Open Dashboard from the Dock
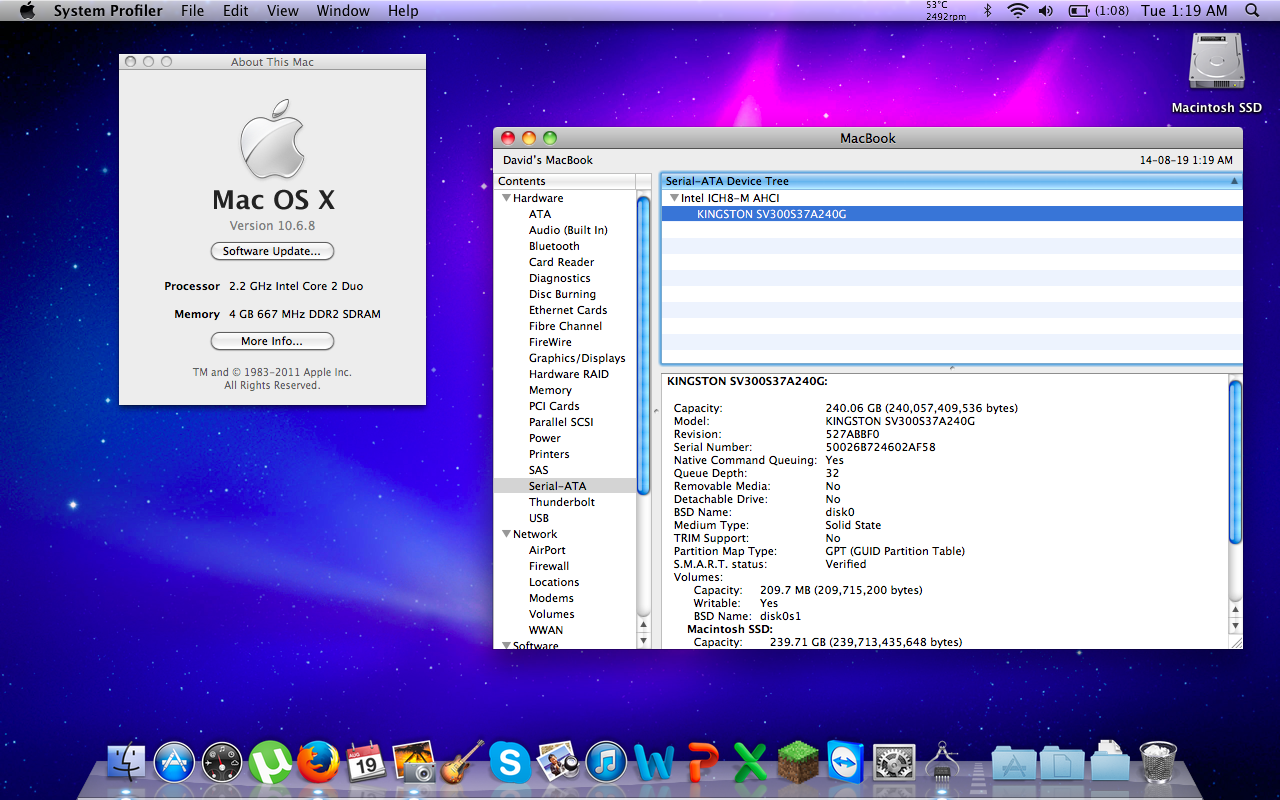Image resolution: width=1280 pixels, height=800 pixels. coord(222,762)
